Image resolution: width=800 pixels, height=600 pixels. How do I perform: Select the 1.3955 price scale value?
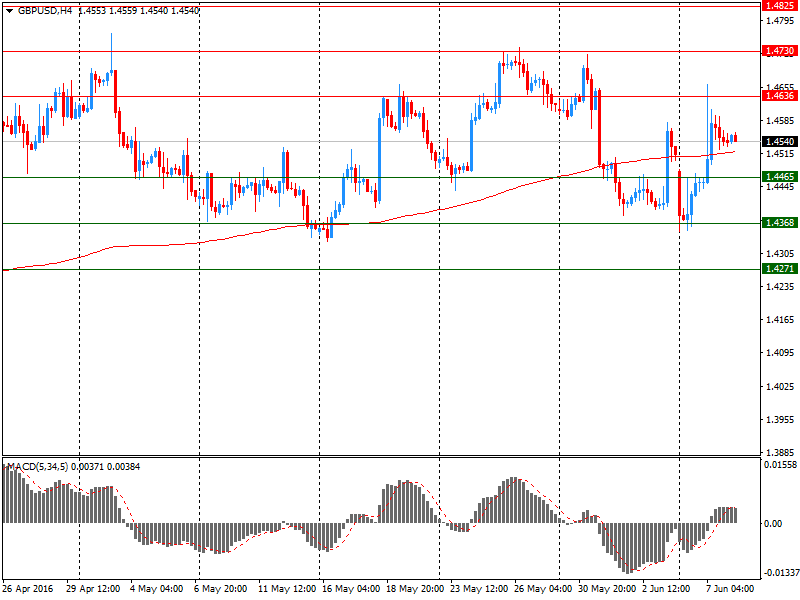pos(781,420)
